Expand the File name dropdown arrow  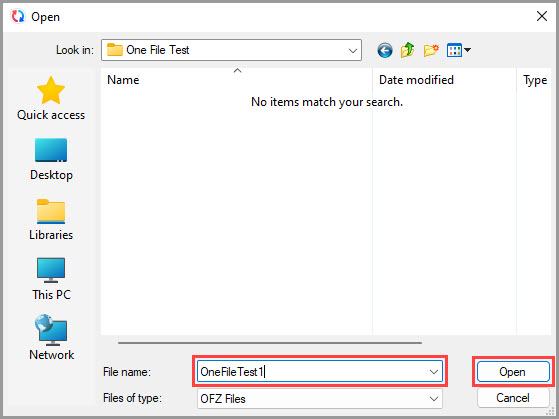434,372
